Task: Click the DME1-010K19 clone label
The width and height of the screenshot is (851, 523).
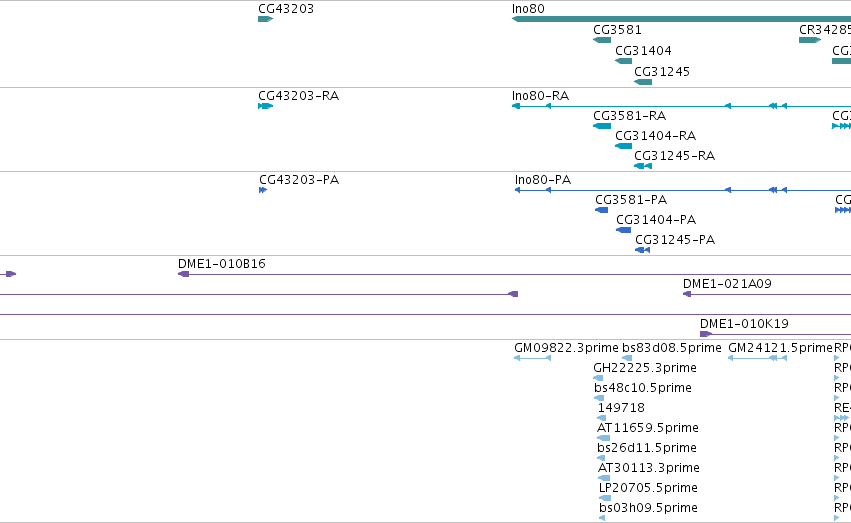Action: (744, 324)
